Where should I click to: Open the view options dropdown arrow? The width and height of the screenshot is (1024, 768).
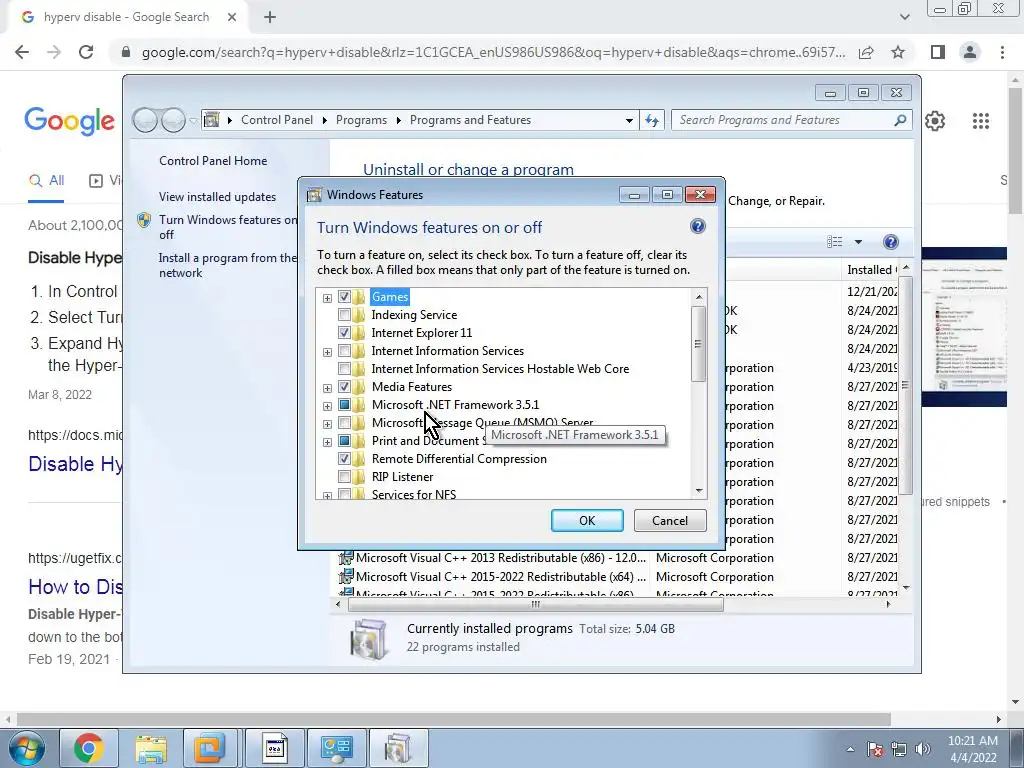tap(858, 242)
